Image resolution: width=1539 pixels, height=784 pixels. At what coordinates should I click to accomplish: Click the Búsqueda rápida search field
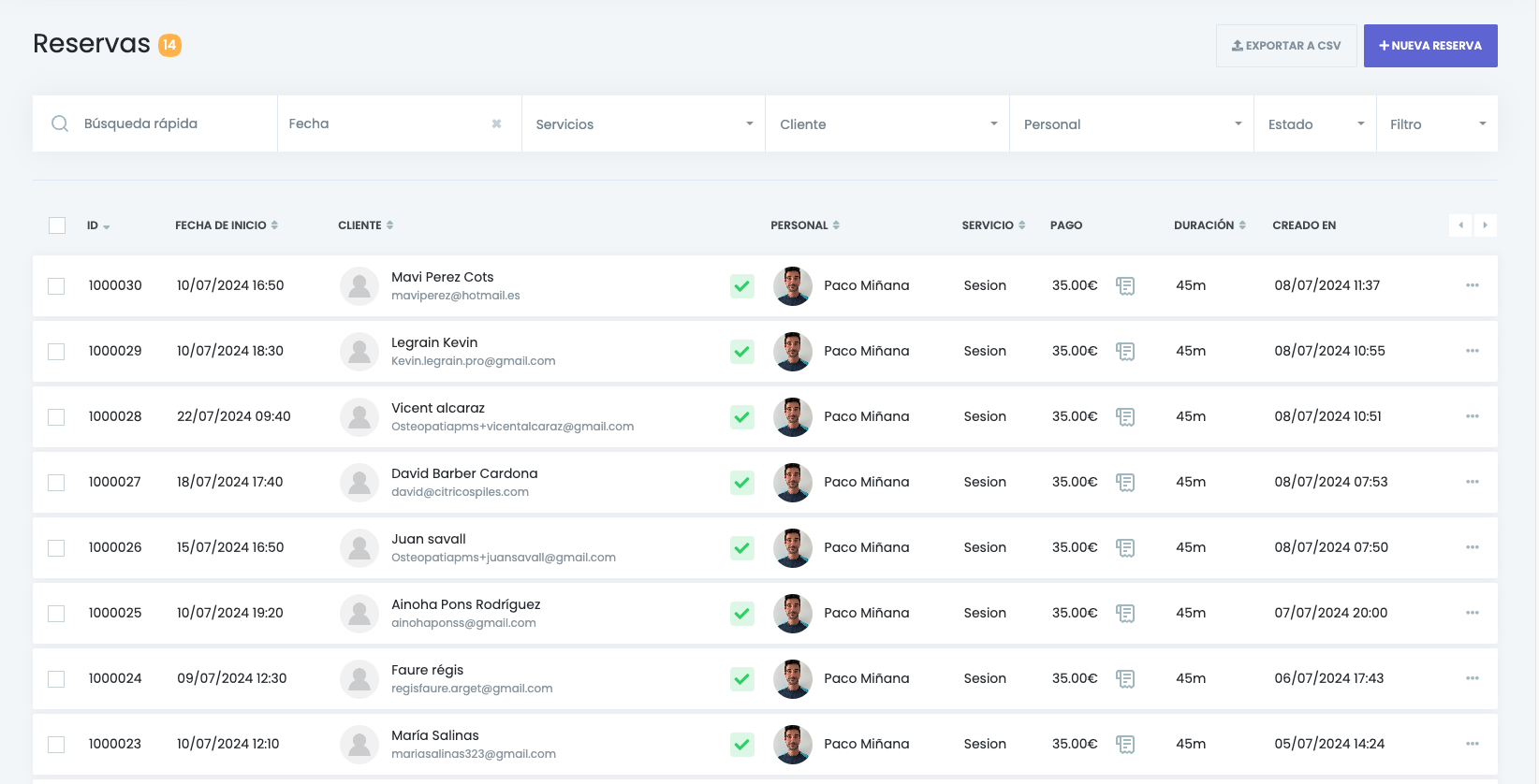pyautogui.click(x=169, y=123)
